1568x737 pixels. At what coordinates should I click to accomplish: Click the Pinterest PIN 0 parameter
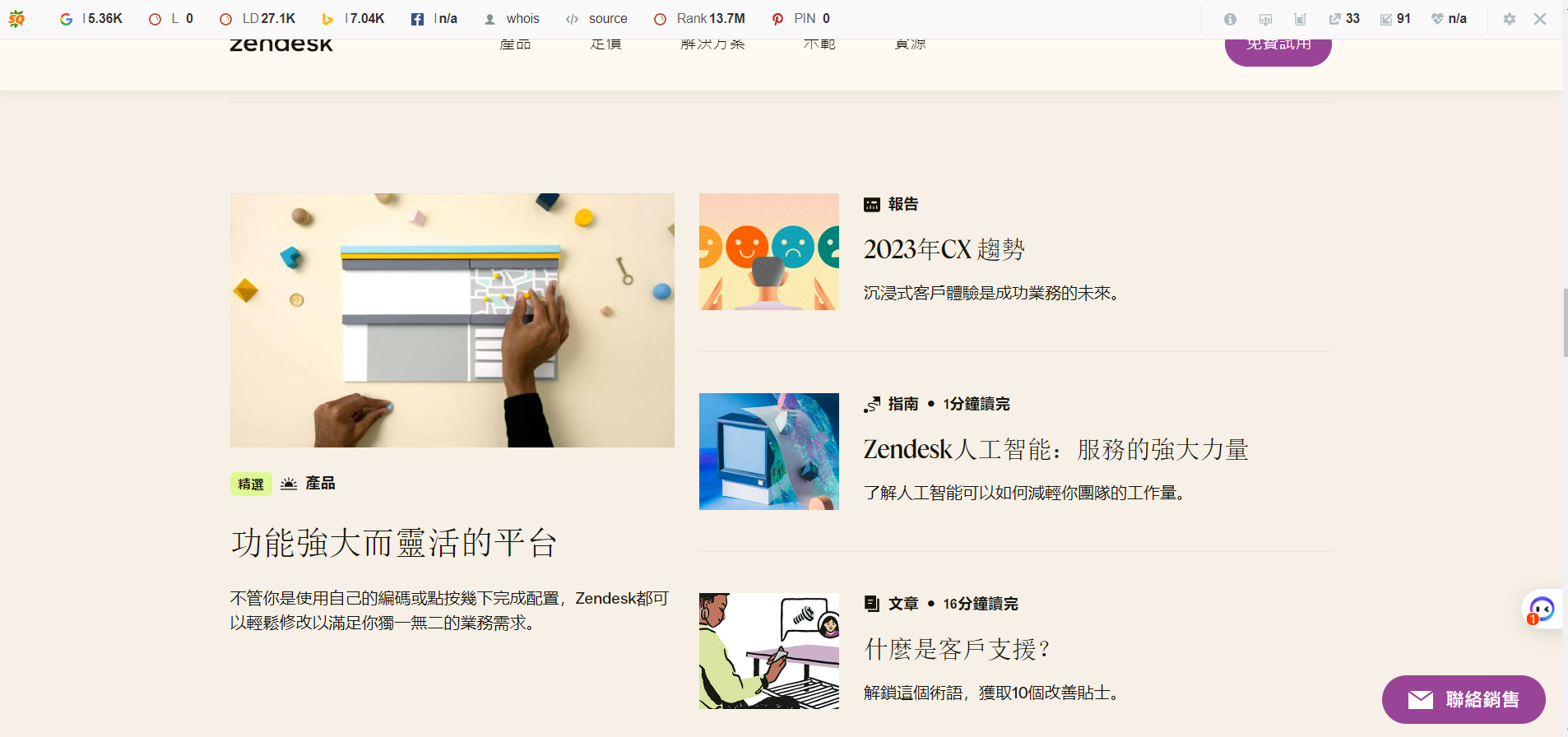801,19
